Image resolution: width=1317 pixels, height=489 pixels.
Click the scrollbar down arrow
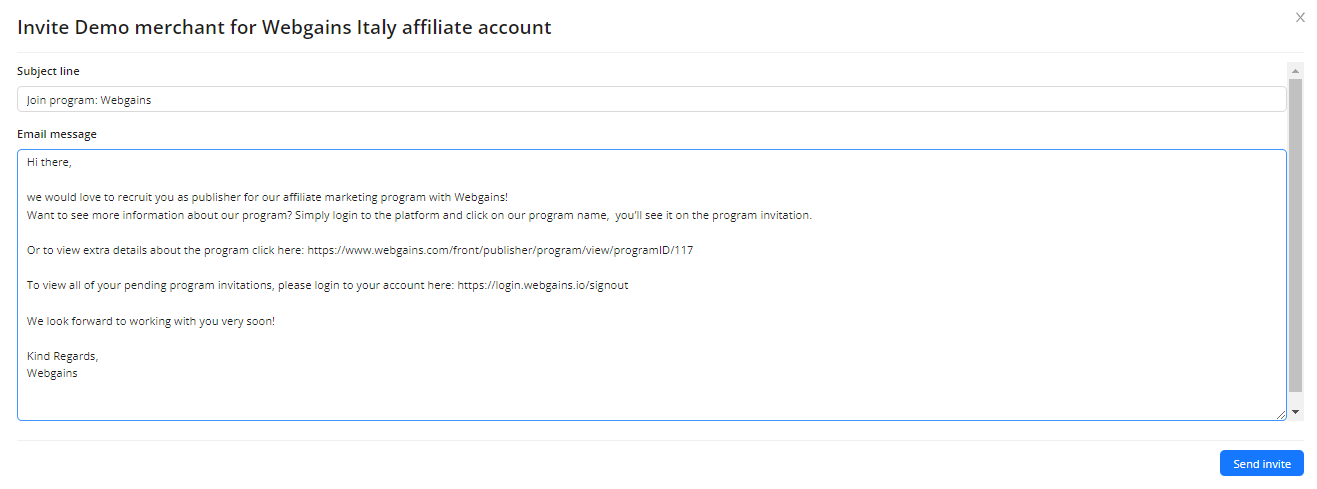pyautogui.click(x=1296, y=411)
